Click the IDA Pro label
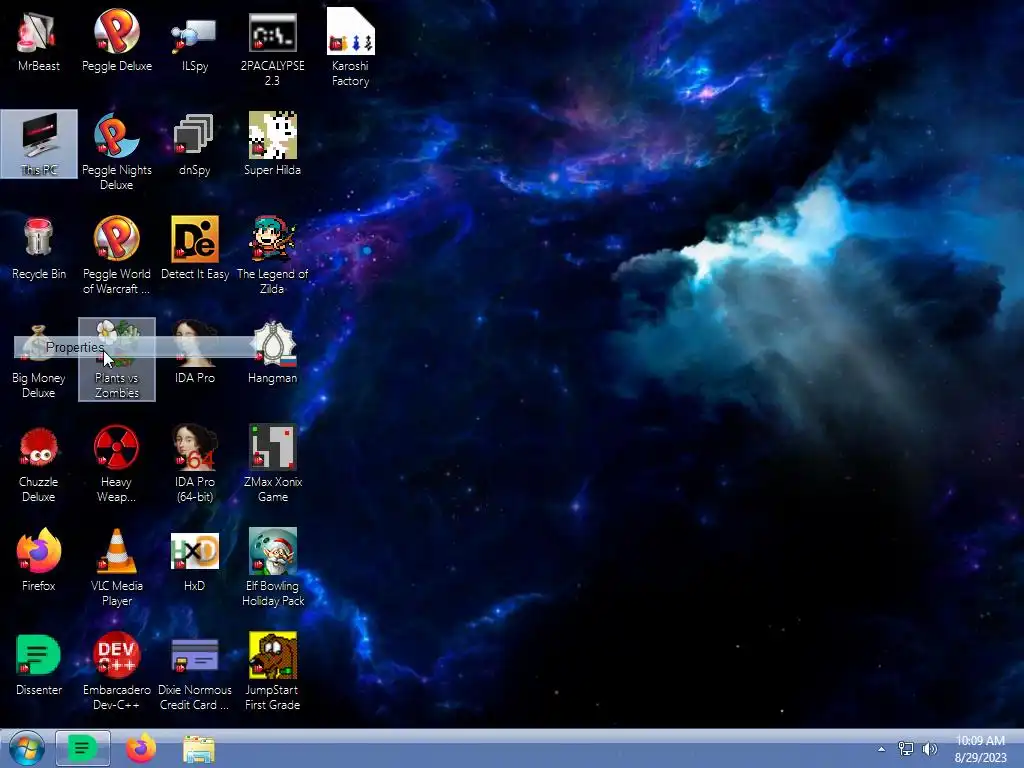Image resolution: width=1024 pixels, height=768 pixels. [x=195, y=377]
